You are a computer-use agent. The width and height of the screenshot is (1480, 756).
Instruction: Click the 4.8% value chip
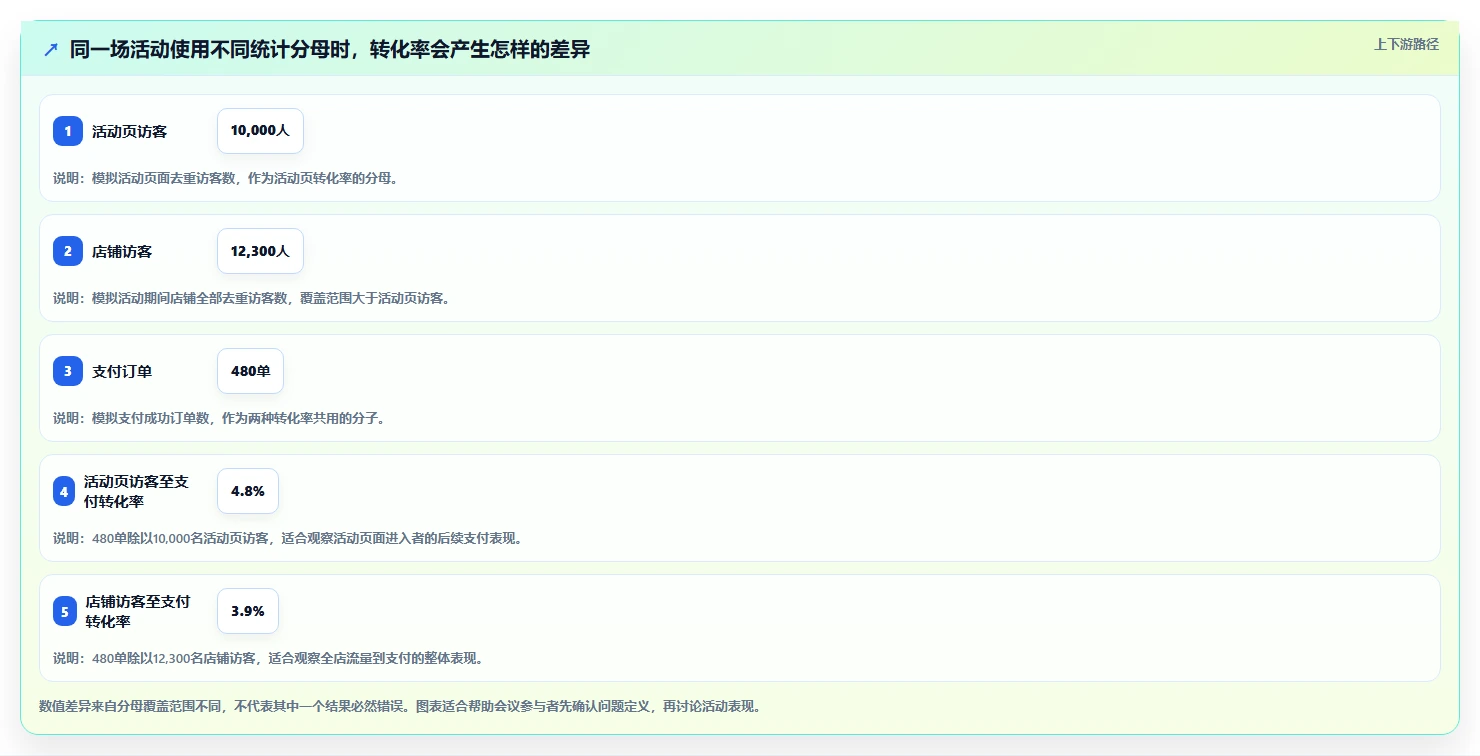tap(248, 491)
